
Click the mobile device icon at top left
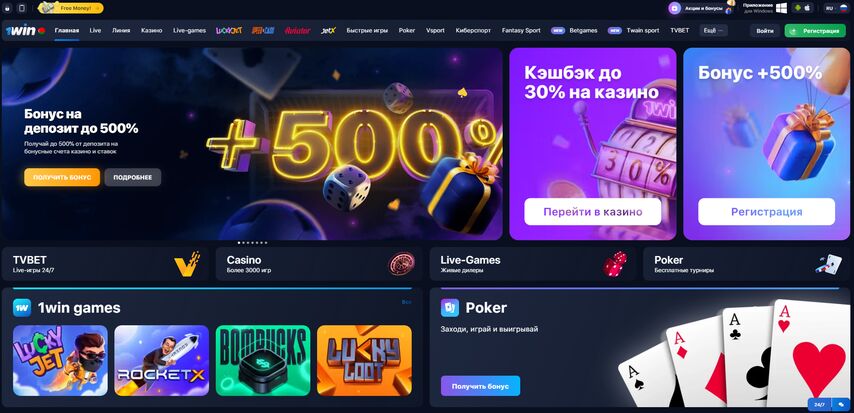(x=21, y=8)
